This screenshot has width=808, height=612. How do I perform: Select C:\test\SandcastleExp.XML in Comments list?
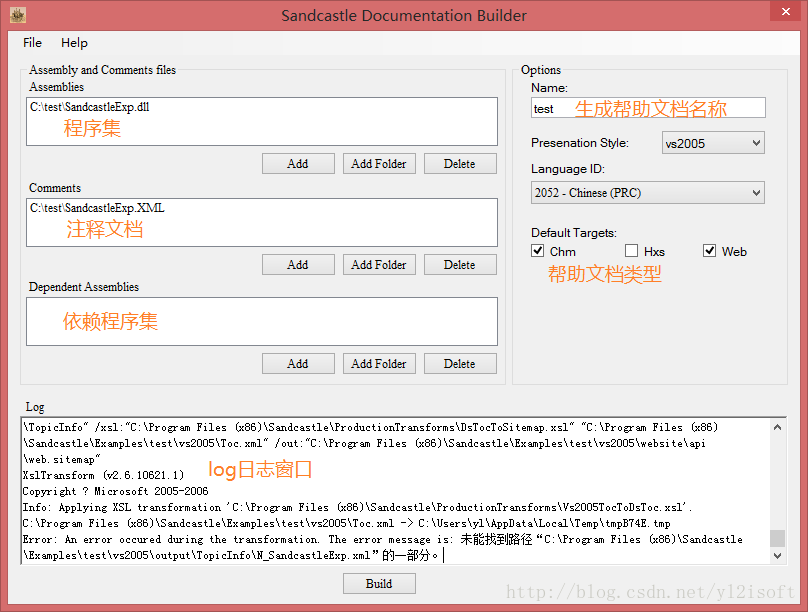point(97,208)
